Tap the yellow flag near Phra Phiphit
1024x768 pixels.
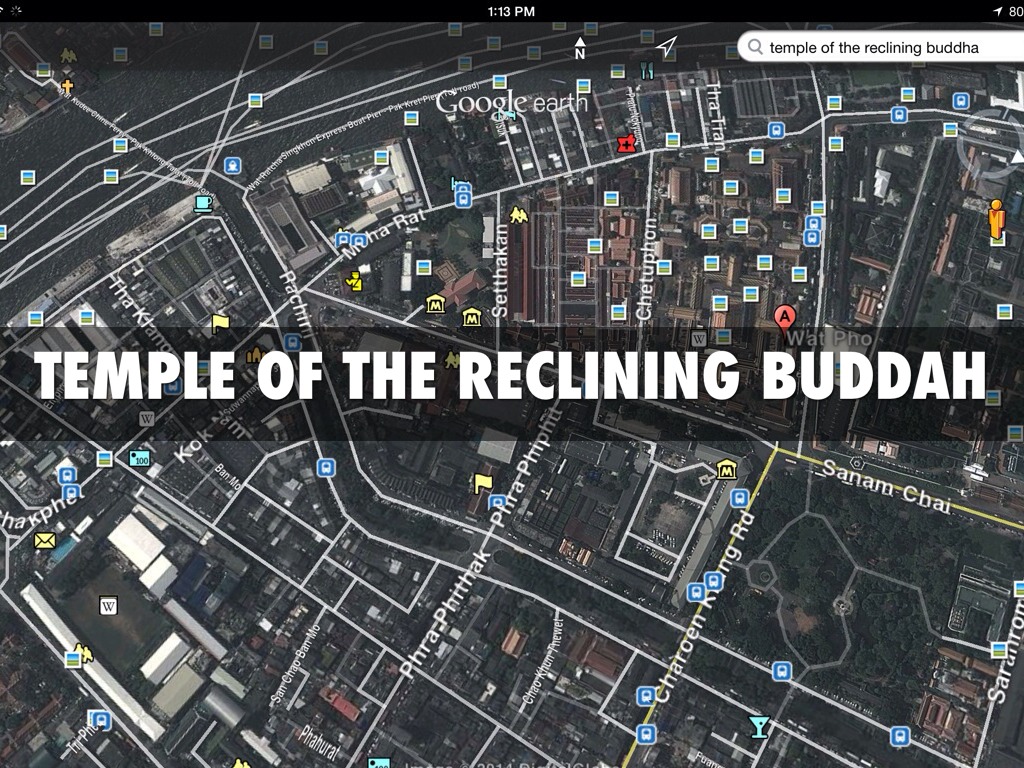(483, 484)
